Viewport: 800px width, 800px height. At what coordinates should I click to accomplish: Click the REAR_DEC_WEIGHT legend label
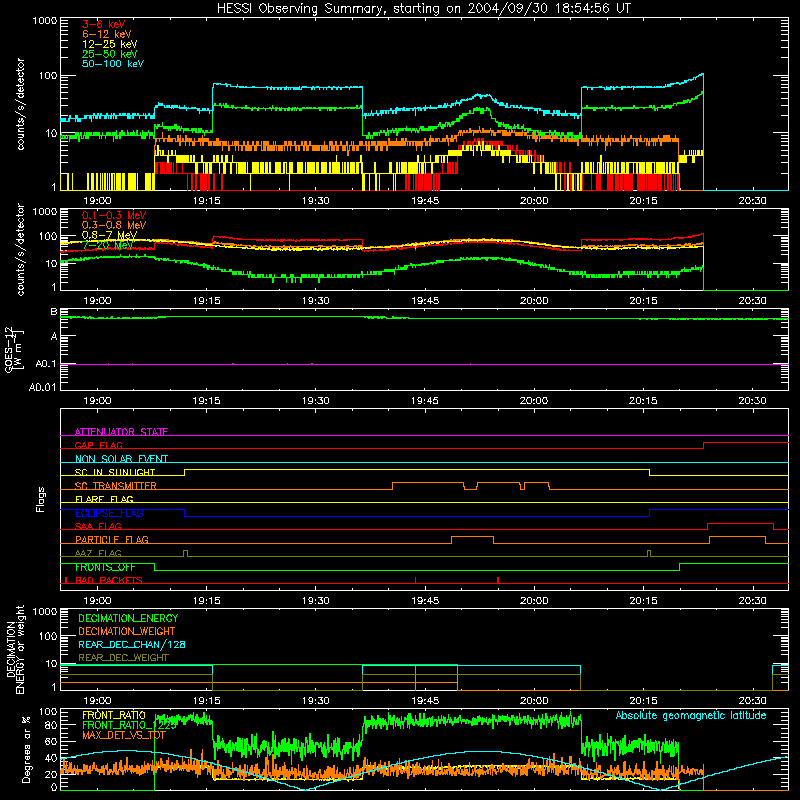tap(123, 658)
